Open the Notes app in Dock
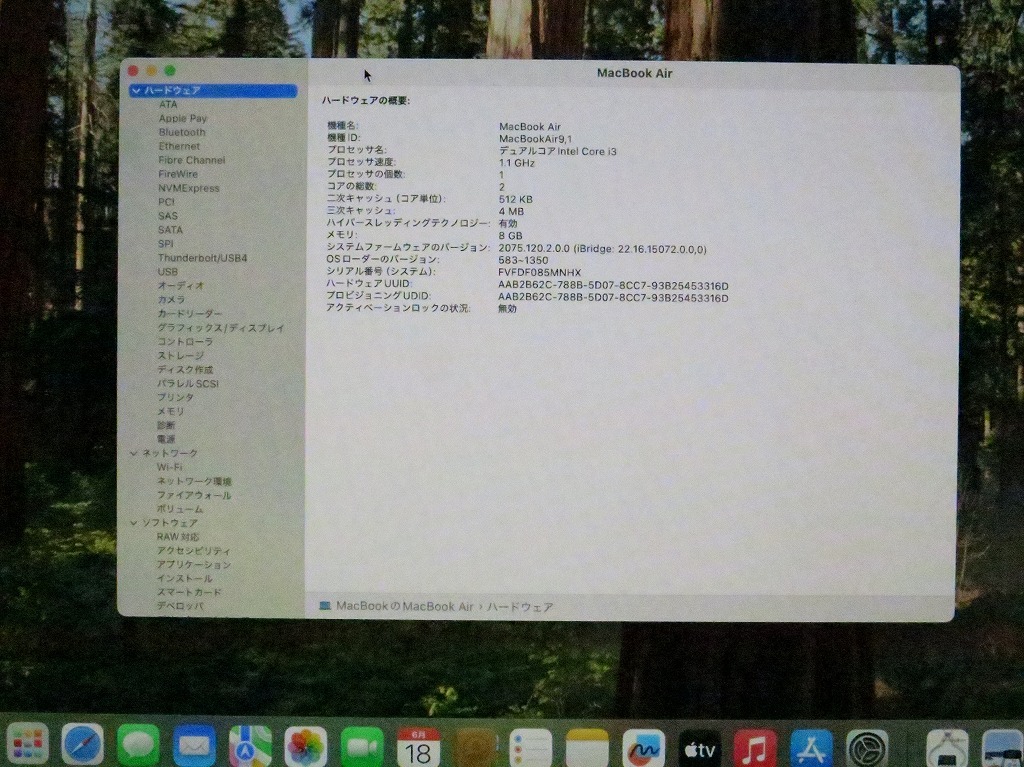The image size is (1024, 767). (586, 746)
